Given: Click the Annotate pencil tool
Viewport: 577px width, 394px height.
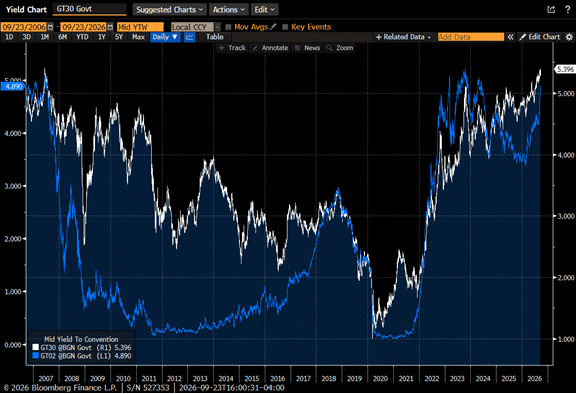Looking at the screenshot, I should (270, 48).
